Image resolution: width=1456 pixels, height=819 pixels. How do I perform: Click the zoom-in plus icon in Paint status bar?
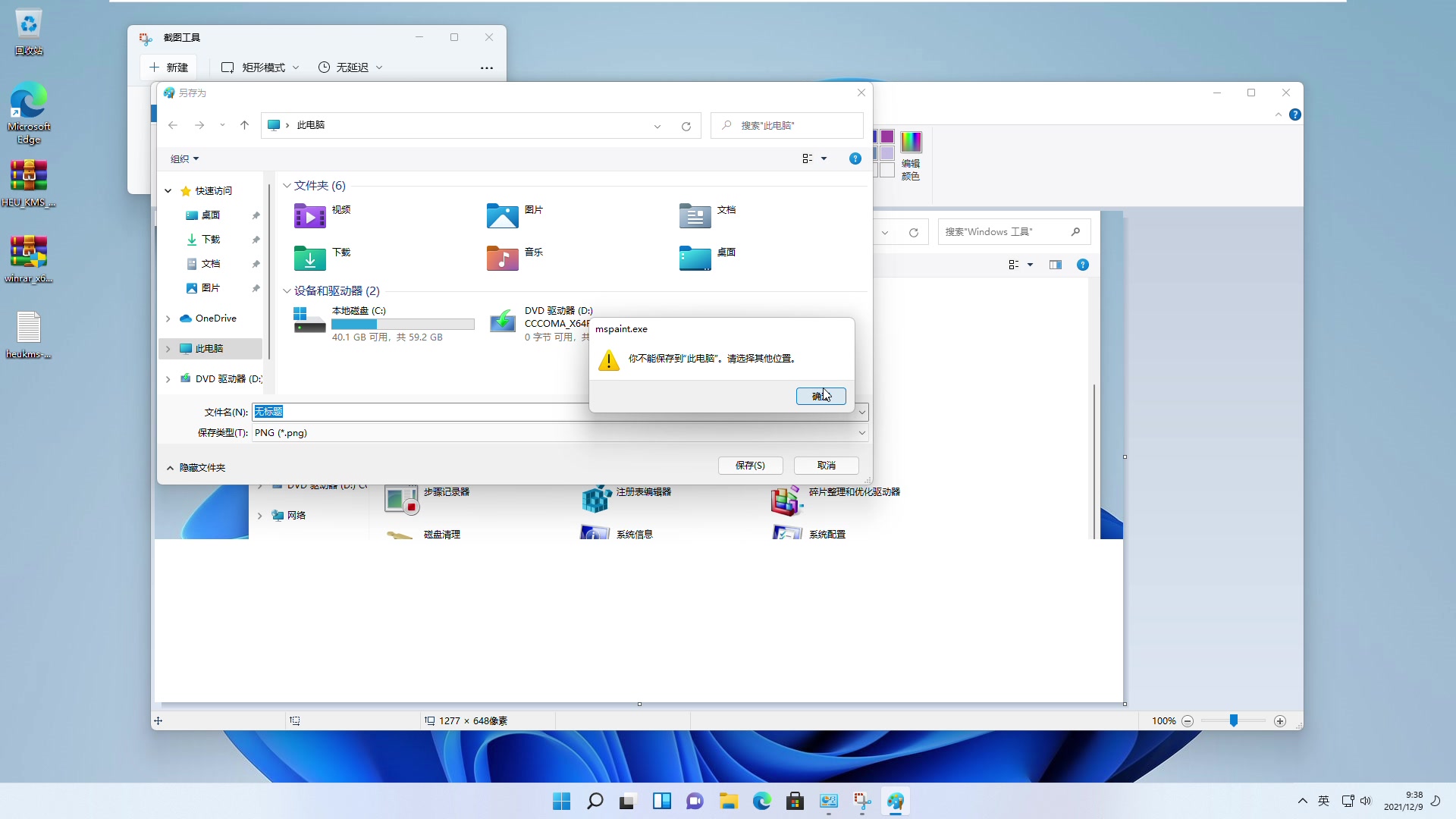[x=1279, y=721]
